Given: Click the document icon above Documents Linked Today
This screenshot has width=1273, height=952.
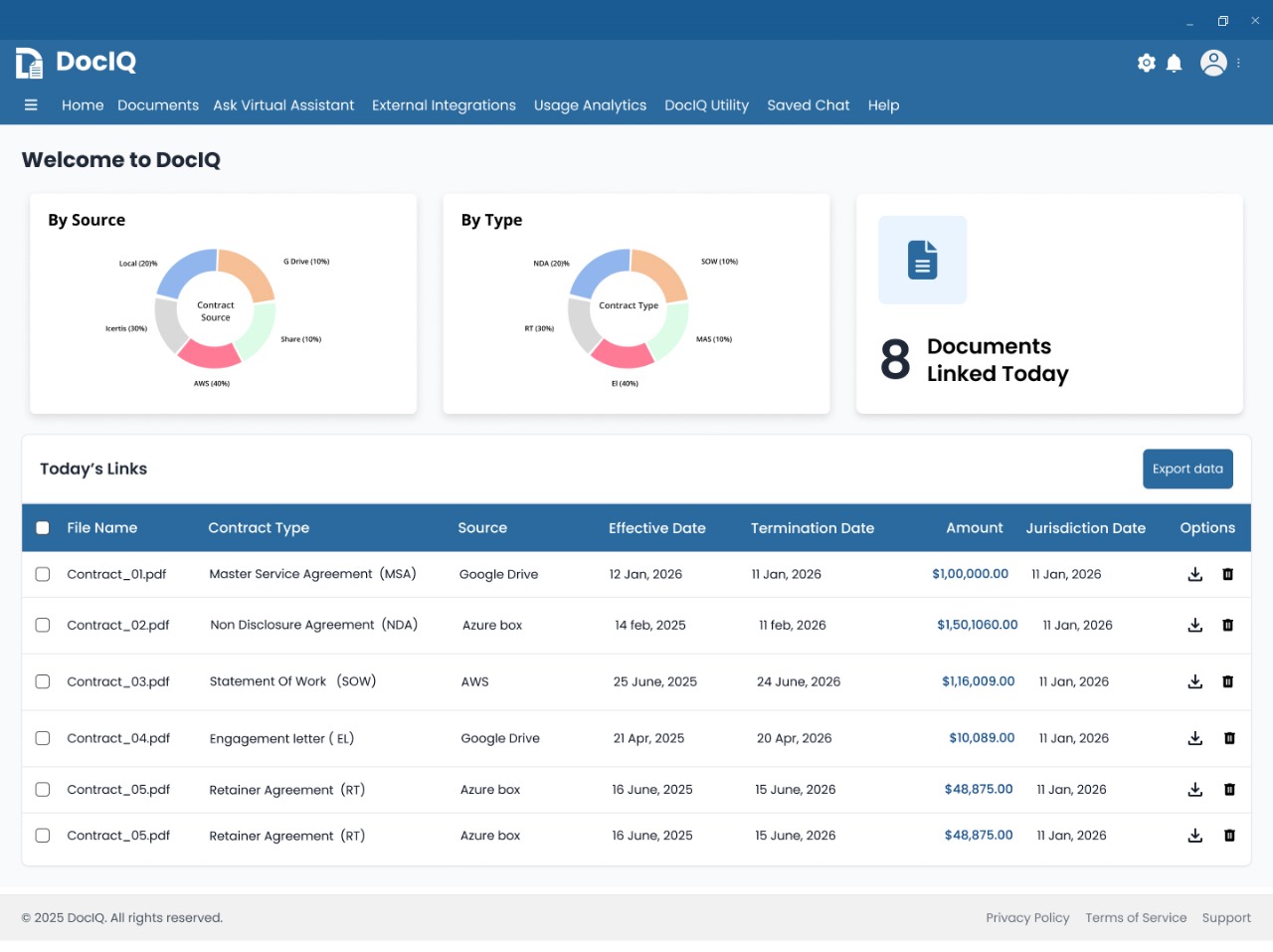Looking at the screenshot, I should (922, 260).
